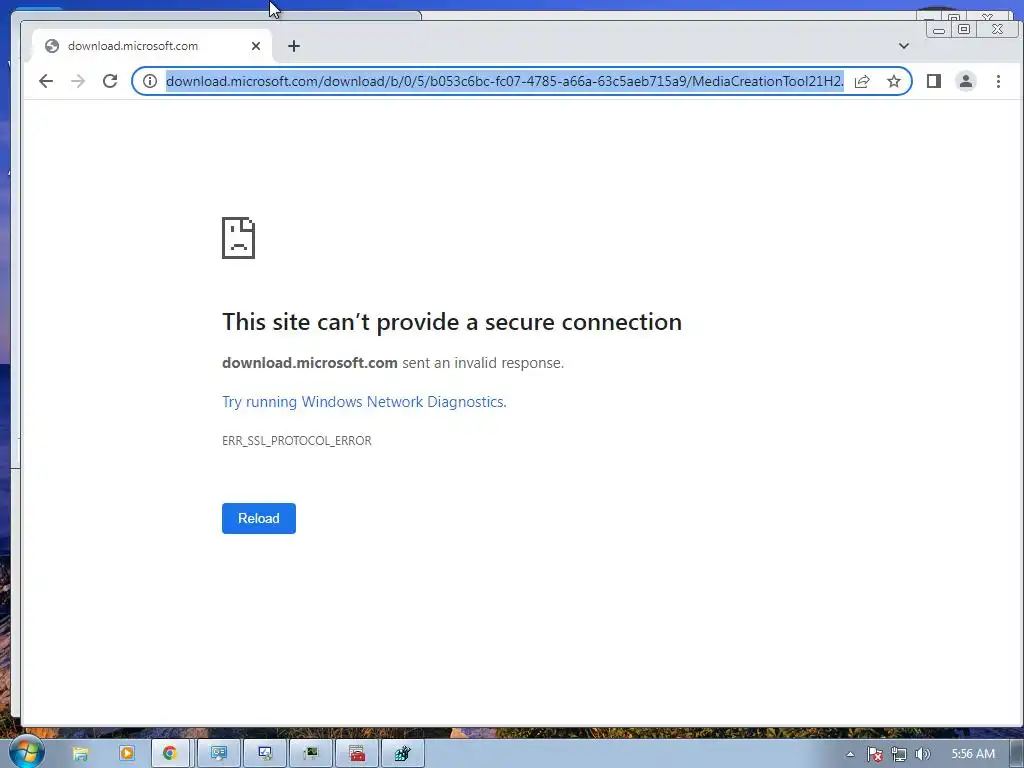Open the Windows Start menu
Viewport: 1024px width, 768px height.
26,753
